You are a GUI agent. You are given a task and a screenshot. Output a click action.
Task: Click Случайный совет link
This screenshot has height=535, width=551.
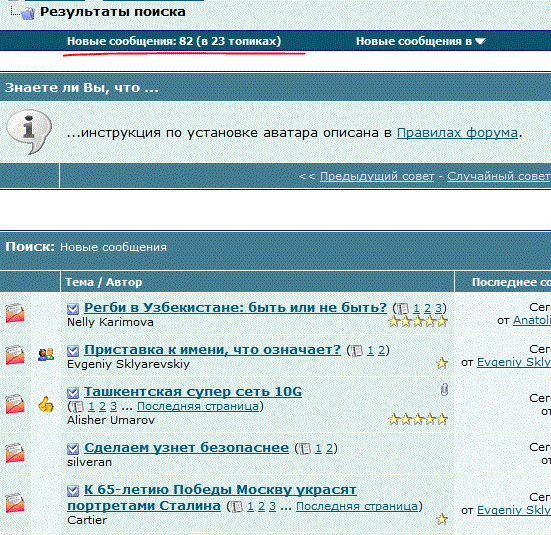(499, 176)
